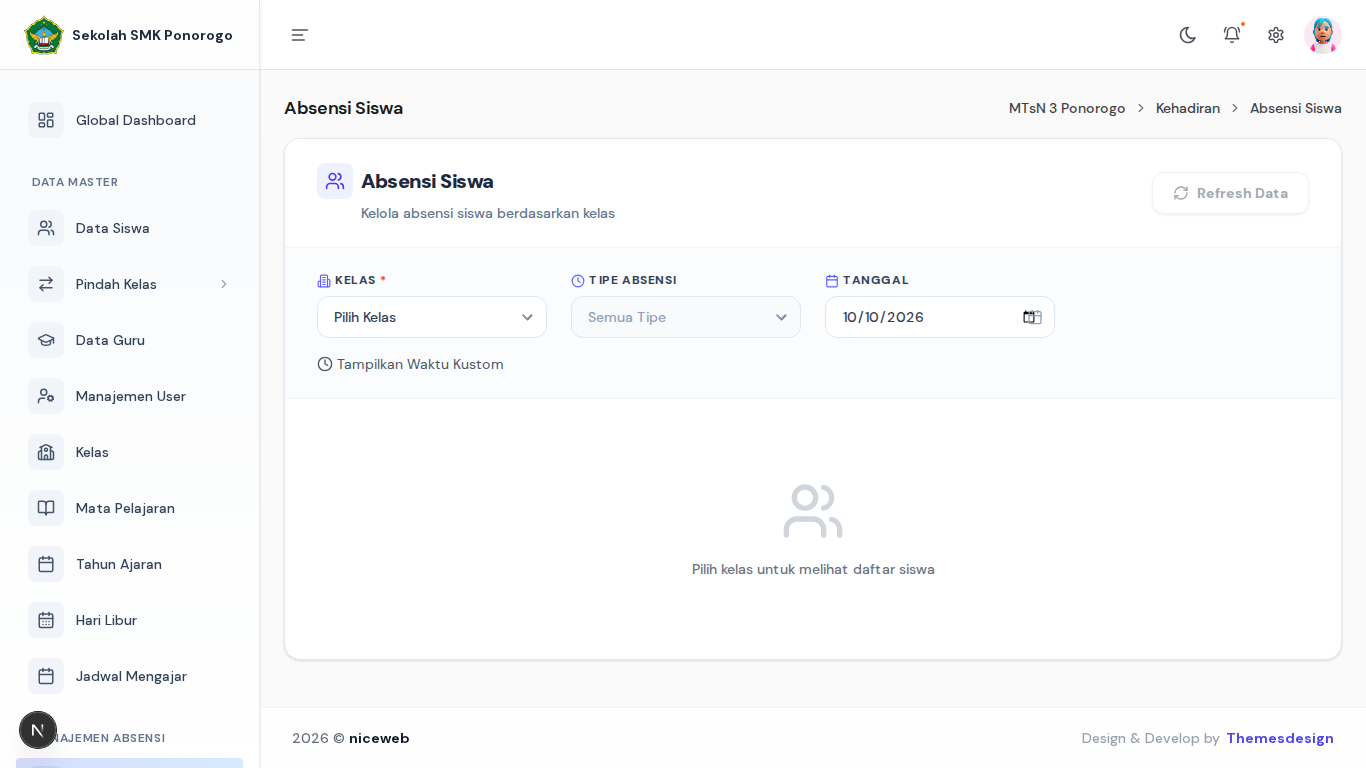Expand the Pindah Kelas submenu chevron

coord(224,284)
